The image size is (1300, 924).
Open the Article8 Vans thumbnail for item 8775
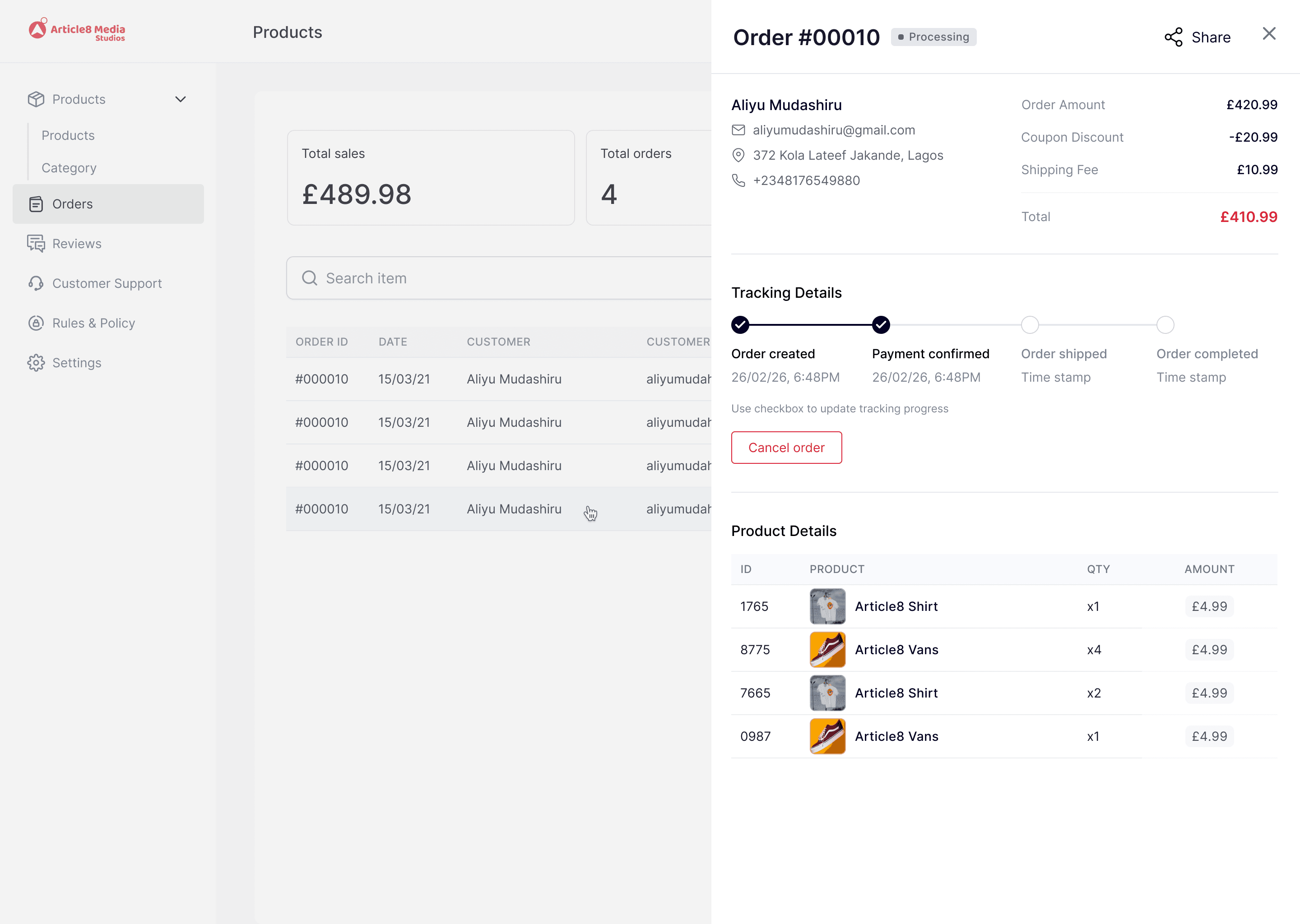pos(827,650)
